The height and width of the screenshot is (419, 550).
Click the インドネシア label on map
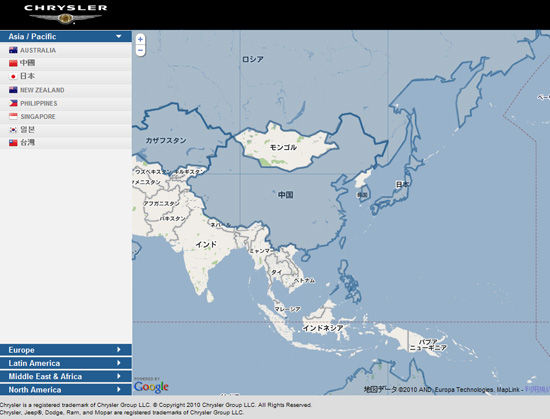[323, 328]
